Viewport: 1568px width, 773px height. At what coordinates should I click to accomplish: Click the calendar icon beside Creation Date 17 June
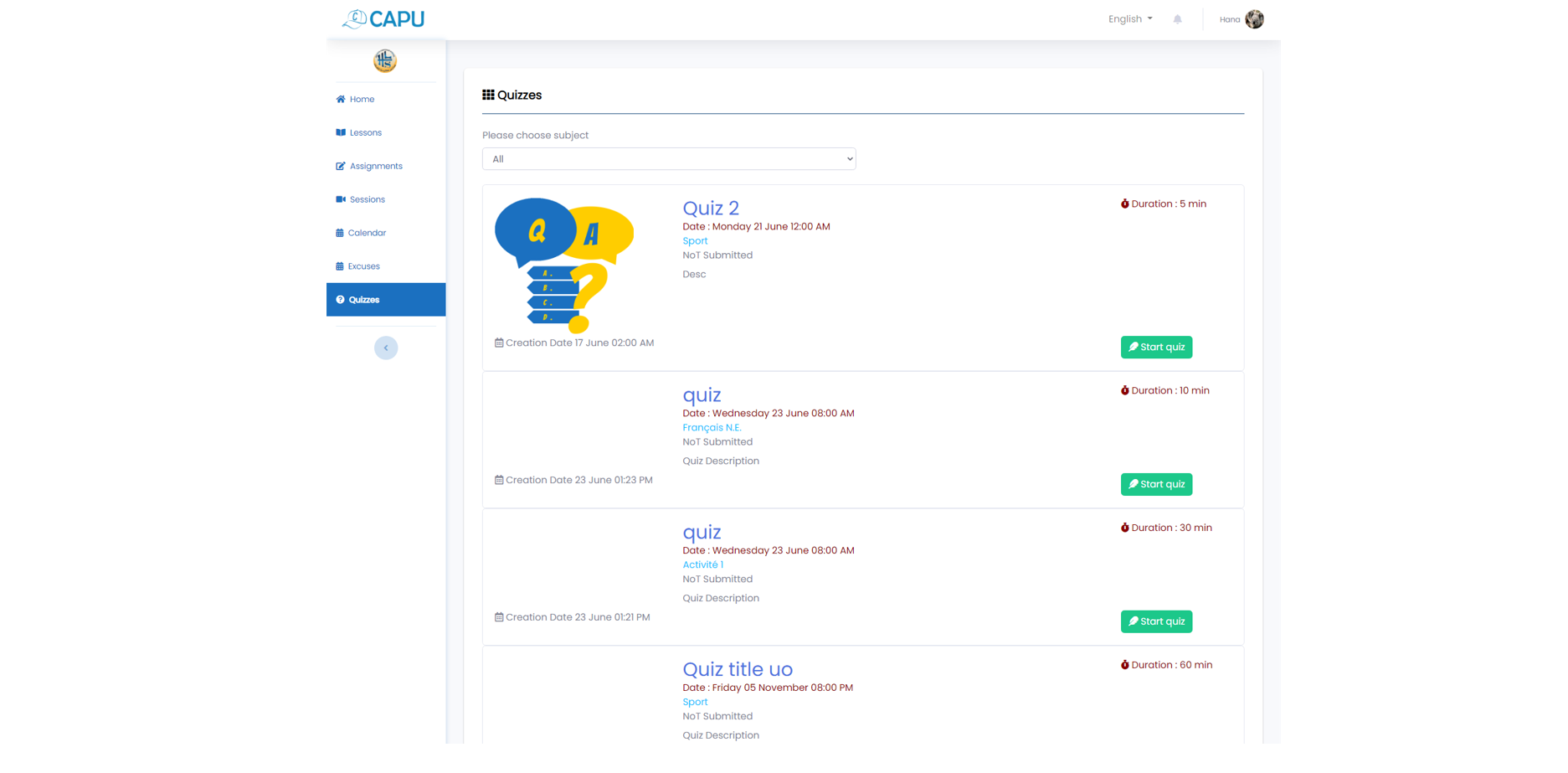499,343
